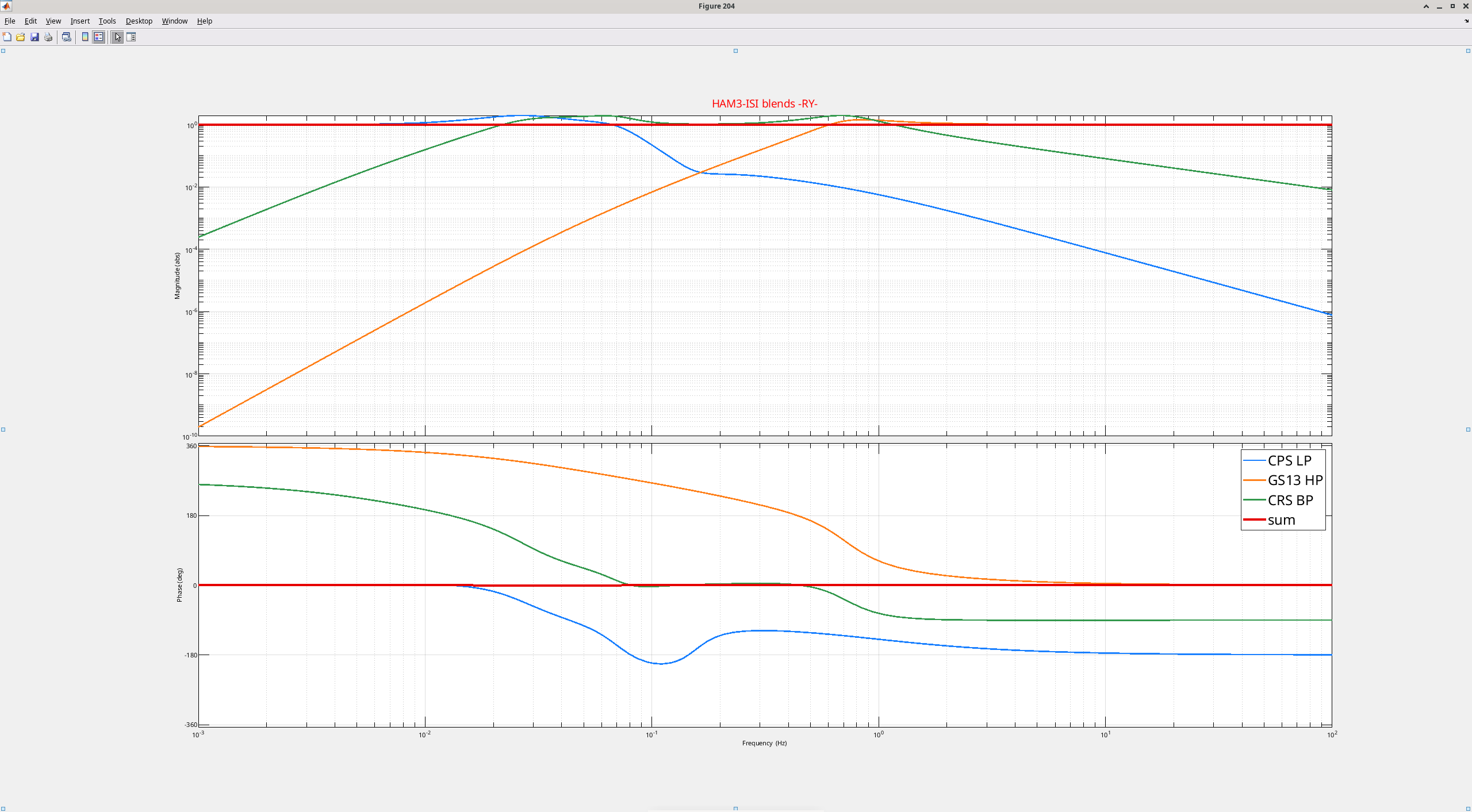Click the green line sample beside CRS BP

1254,501
